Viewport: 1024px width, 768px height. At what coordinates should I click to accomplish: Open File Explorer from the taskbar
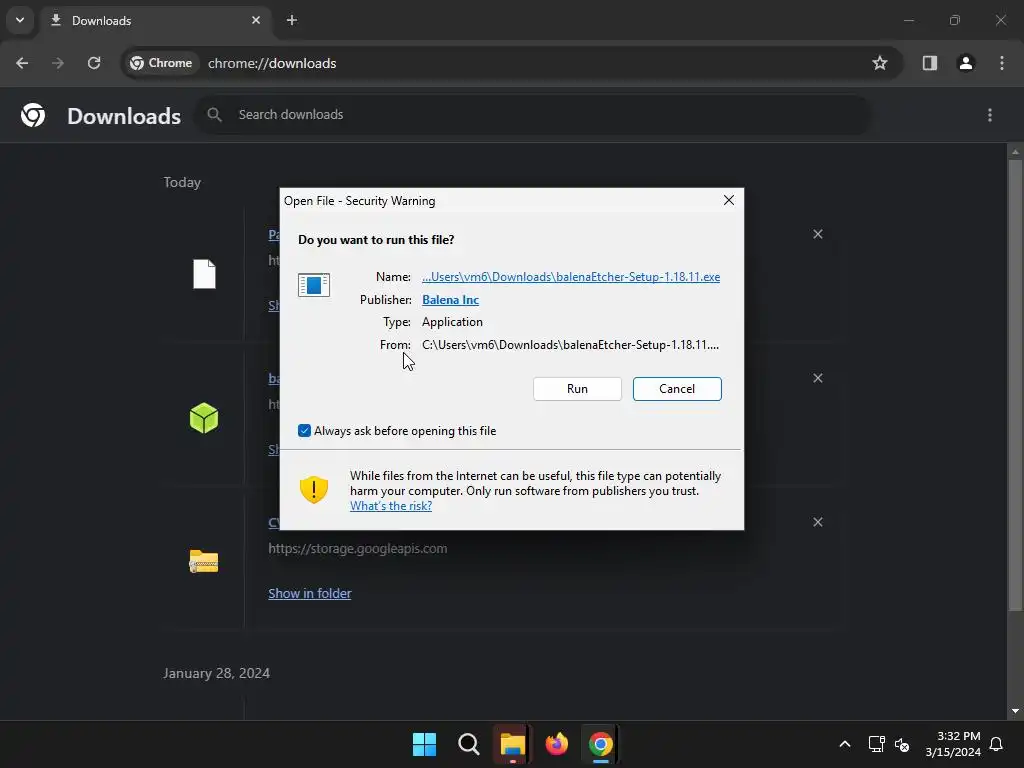pos(513,744)
